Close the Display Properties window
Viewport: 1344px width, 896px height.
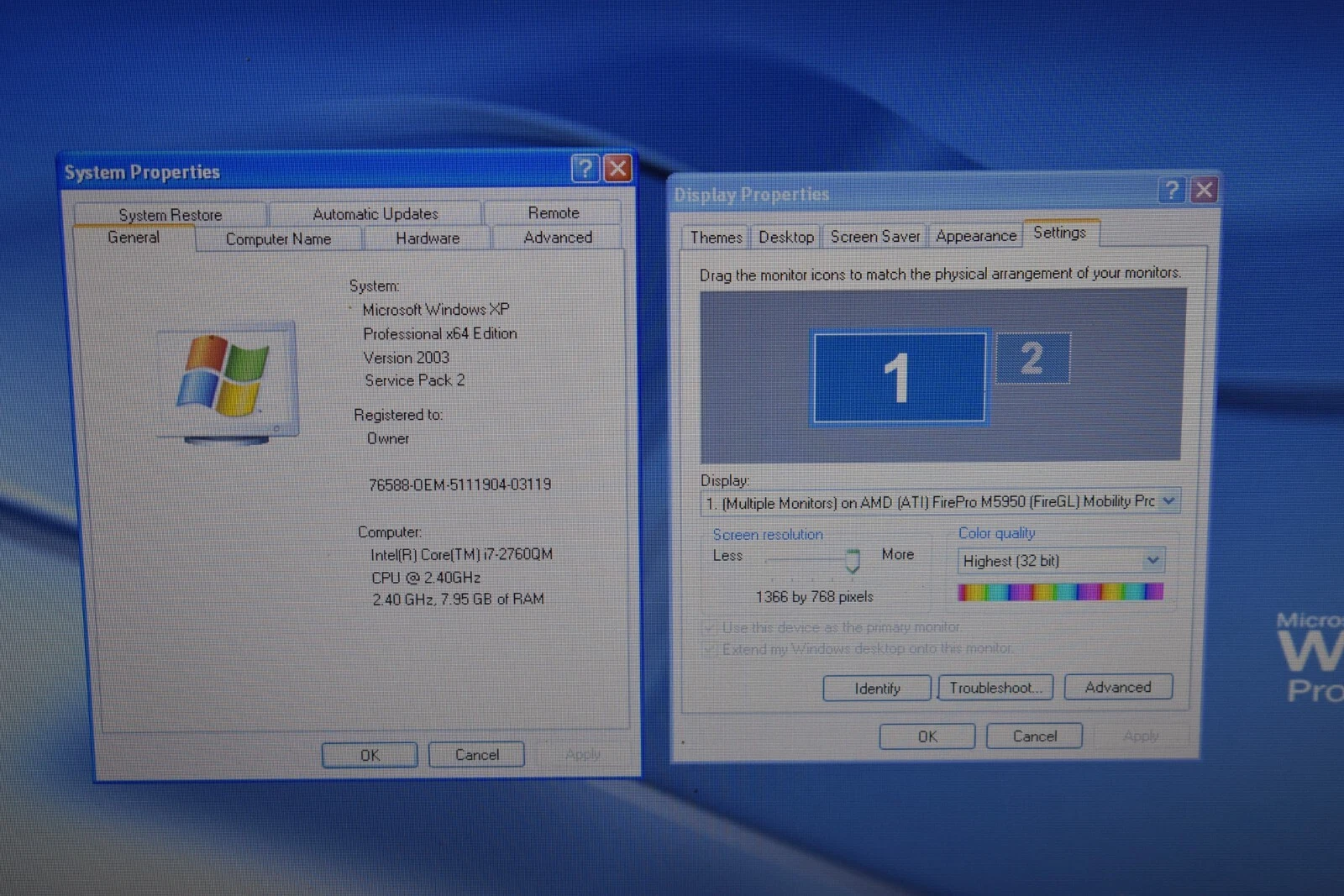click(1204, 190)
